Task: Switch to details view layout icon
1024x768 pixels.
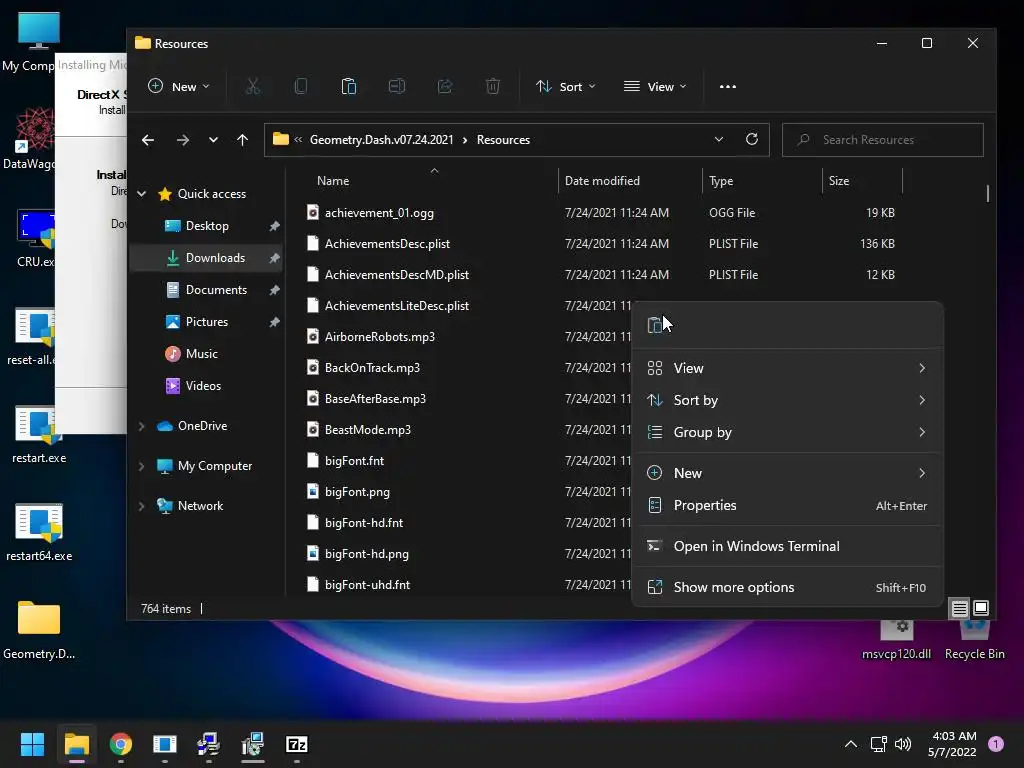Action: [959, 609]
